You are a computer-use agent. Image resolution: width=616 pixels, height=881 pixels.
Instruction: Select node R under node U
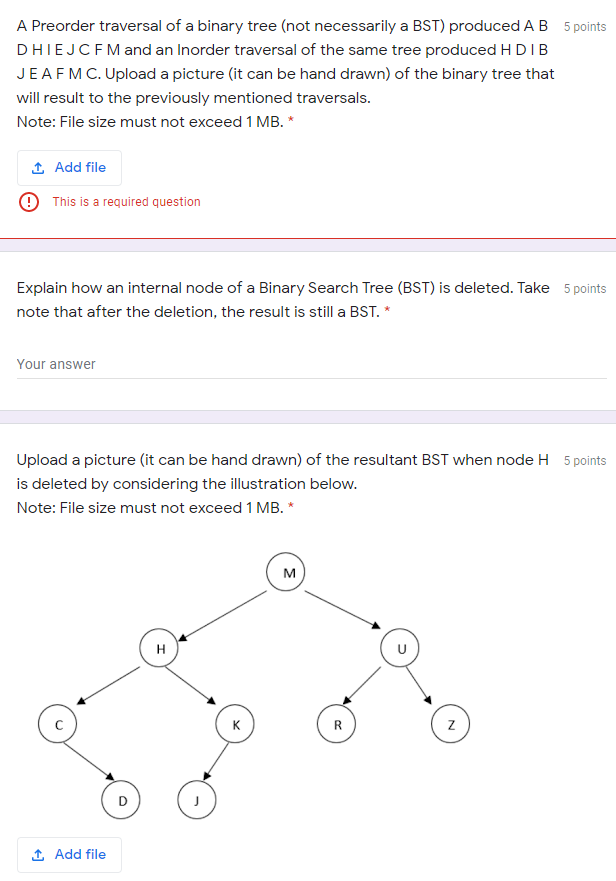336,723
